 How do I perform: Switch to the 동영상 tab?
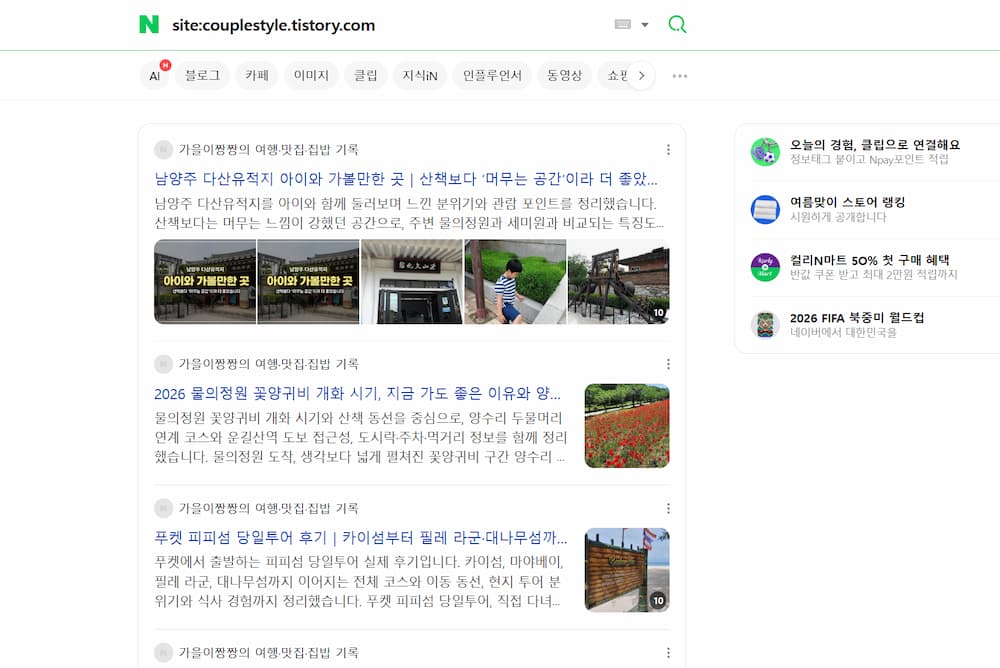click(x=564, y=75)
